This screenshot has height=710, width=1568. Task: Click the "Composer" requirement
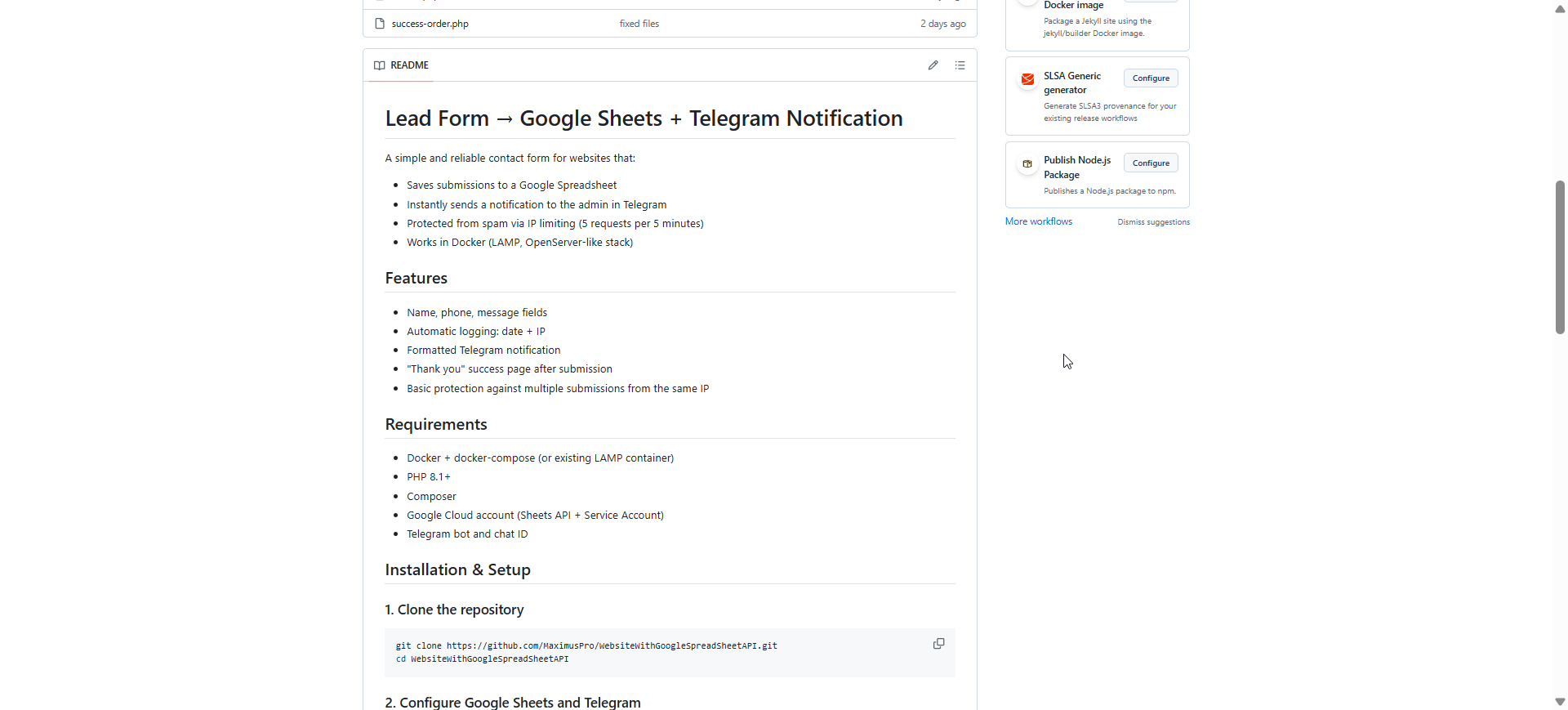pos(431,497)
